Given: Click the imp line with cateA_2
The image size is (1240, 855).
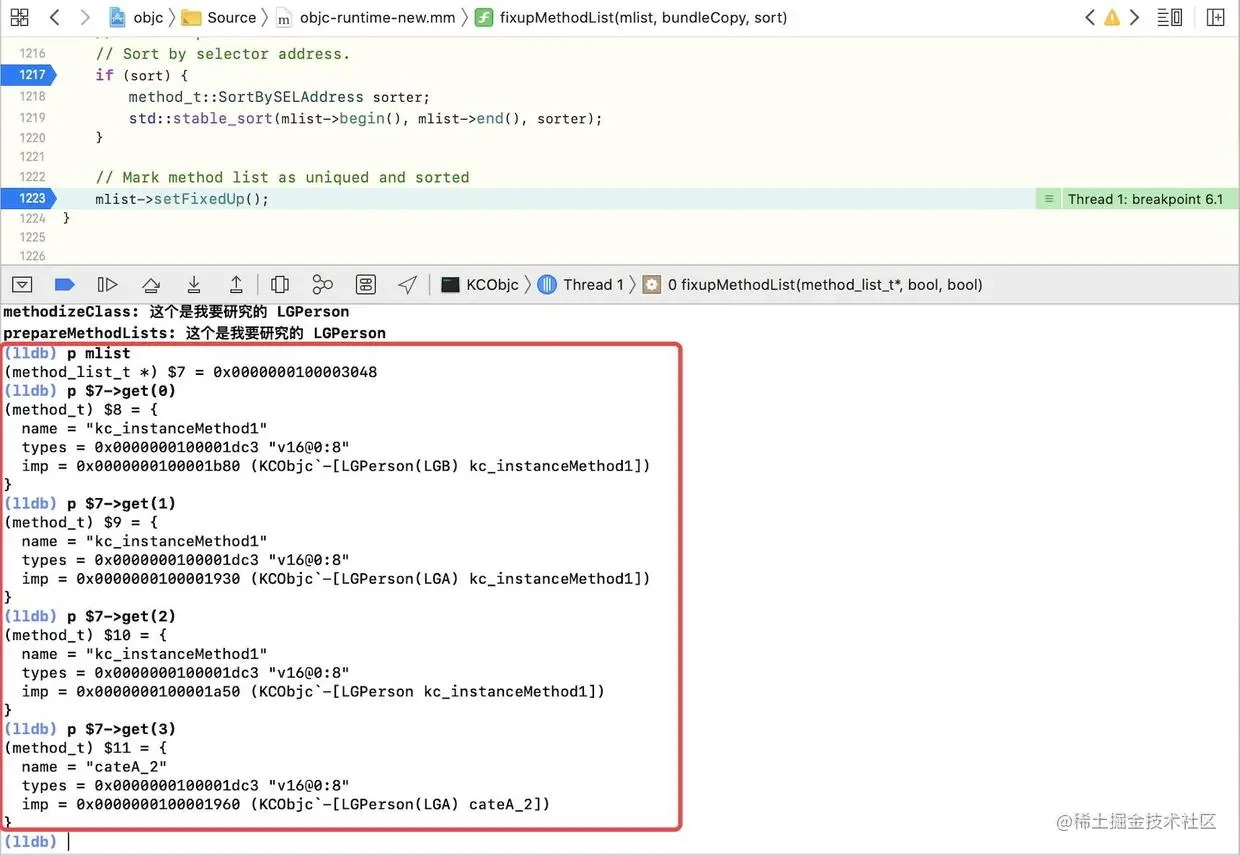Looking at the screenshot, I should (286, 804).
